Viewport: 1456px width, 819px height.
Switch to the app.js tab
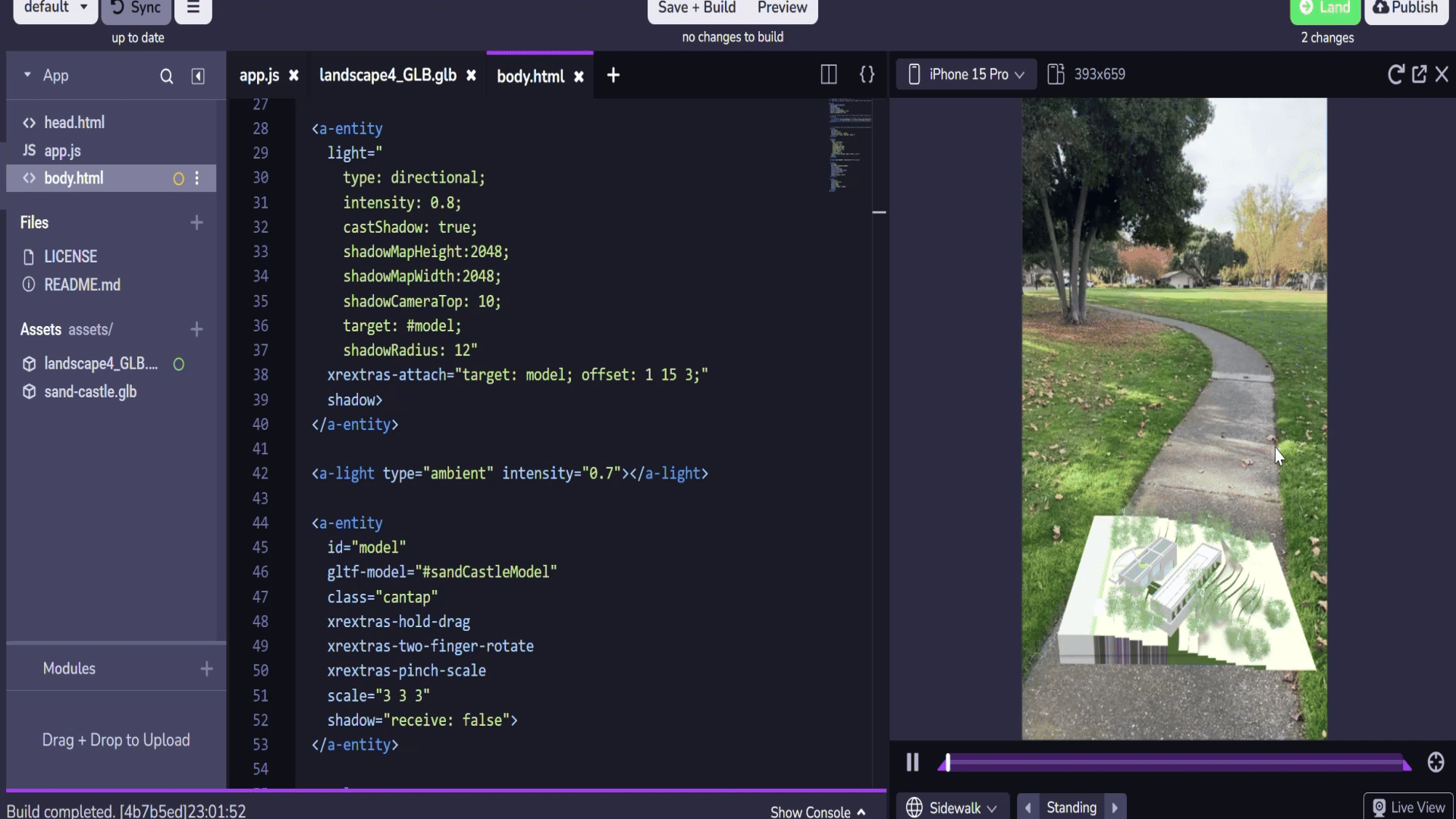point(259,76)
